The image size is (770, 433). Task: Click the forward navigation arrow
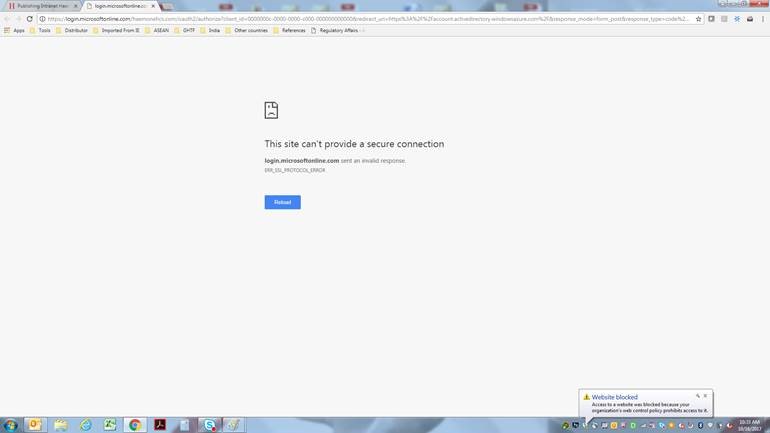18,19
